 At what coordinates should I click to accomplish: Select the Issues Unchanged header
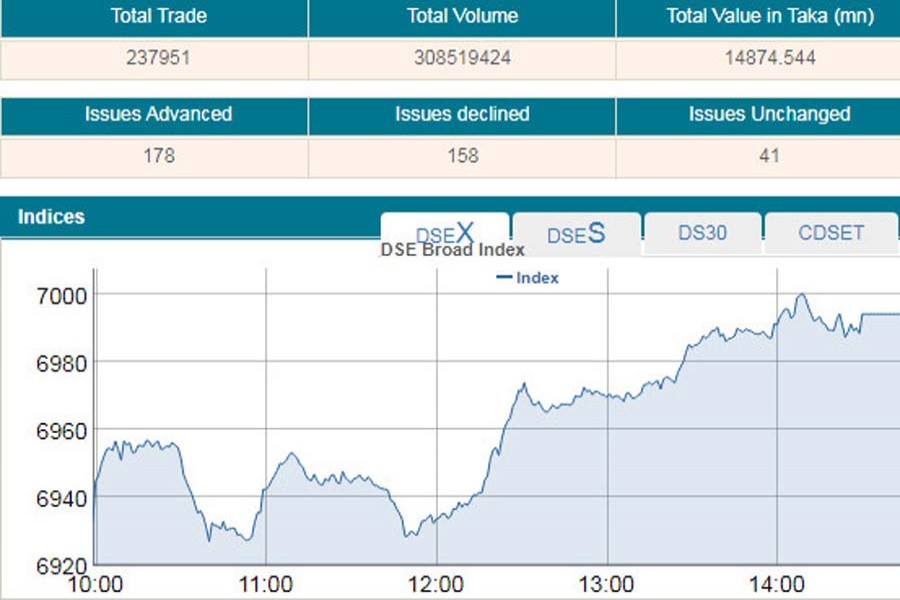tap(769, 114)
